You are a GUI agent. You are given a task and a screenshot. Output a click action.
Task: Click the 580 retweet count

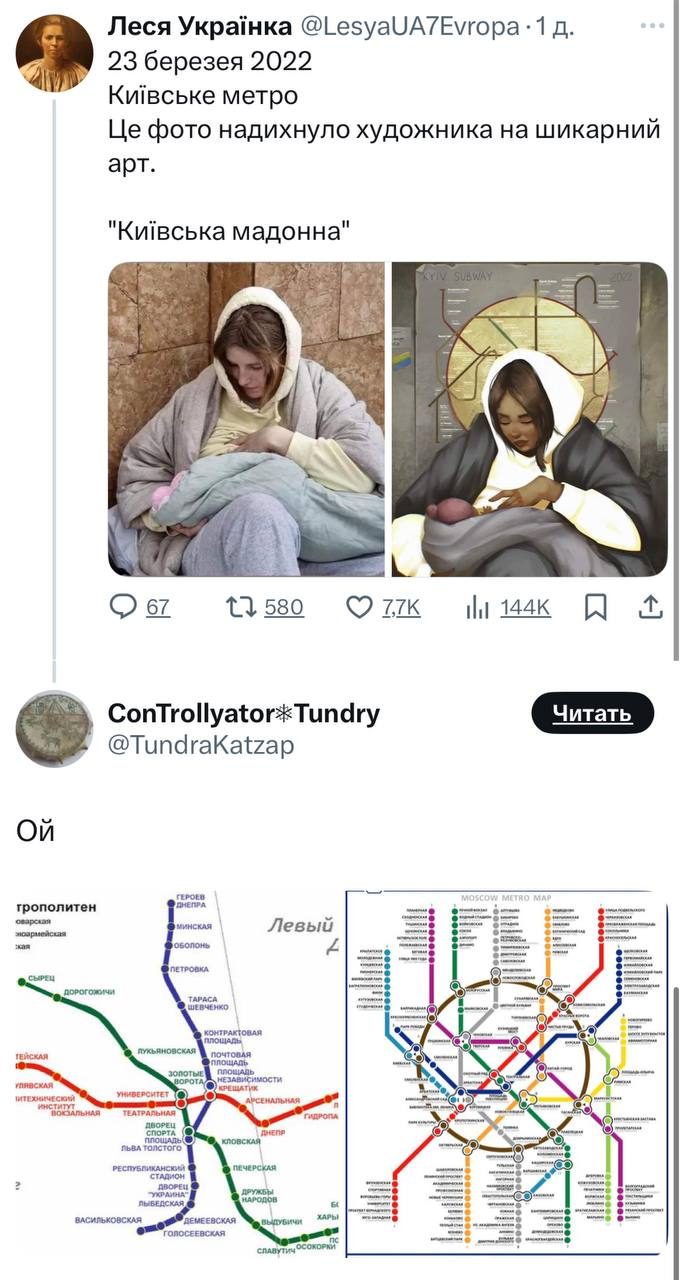click(284, 607)
